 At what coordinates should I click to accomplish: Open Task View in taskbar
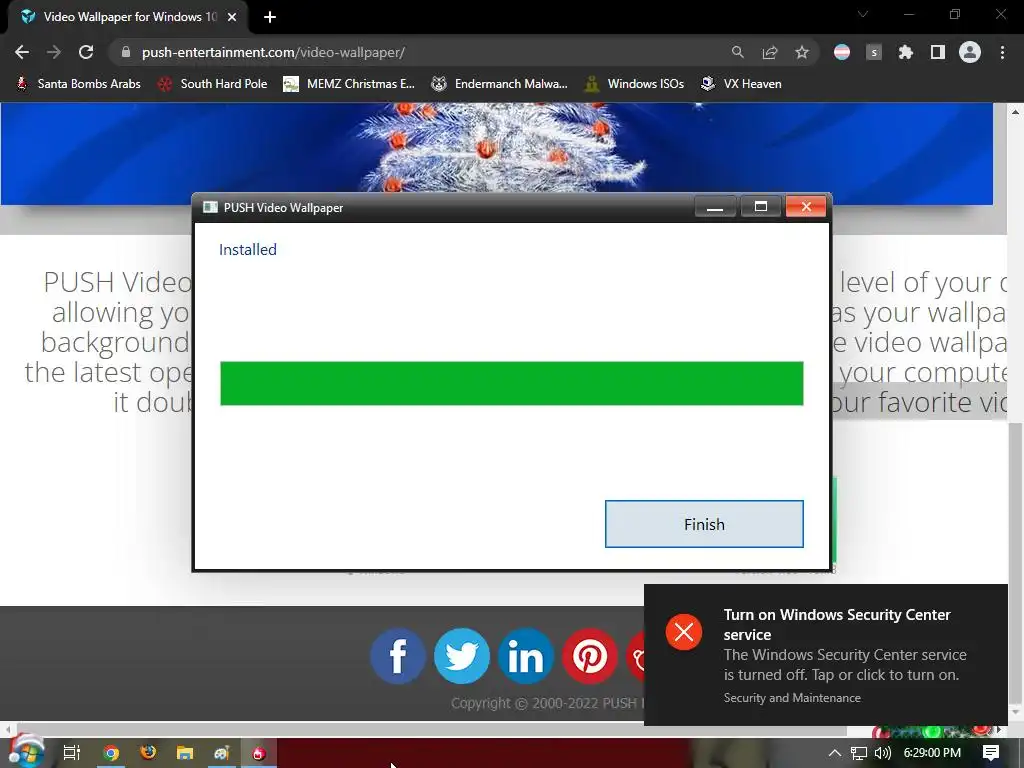point(72,753)
